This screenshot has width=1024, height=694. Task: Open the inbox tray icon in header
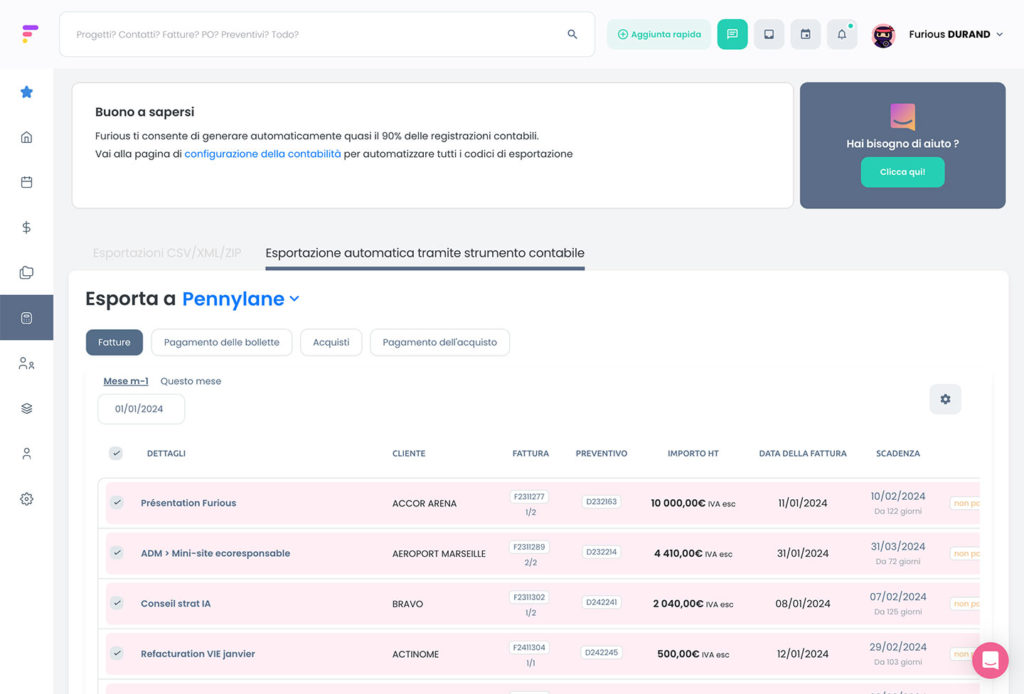click(769, 34)
